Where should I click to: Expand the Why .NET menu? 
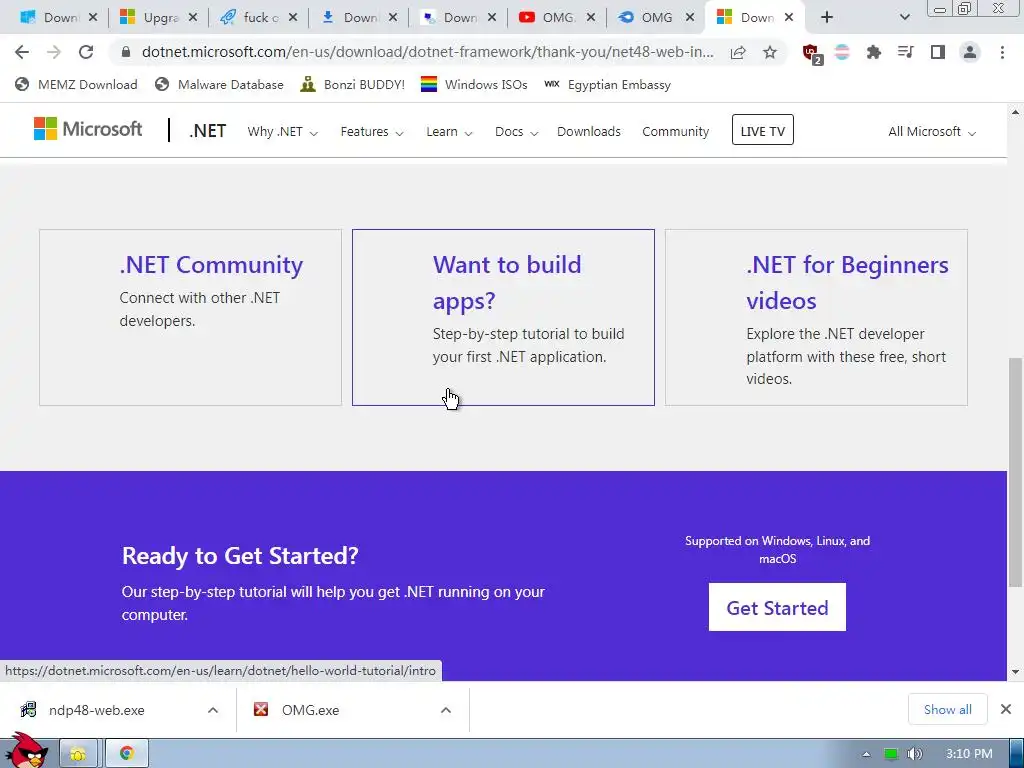[282, 132]
